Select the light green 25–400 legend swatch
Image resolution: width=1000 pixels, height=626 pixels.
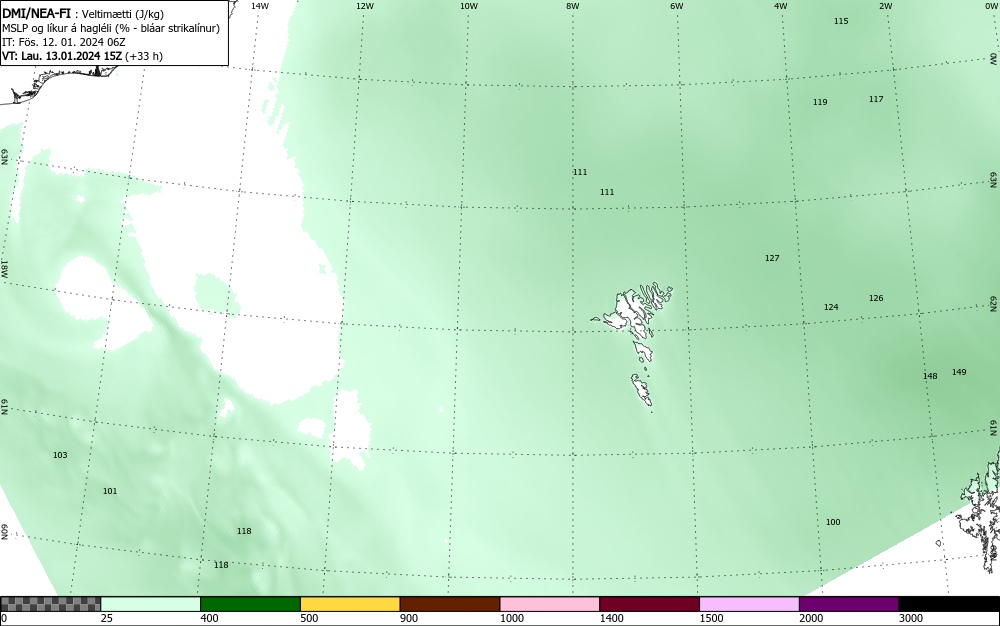tap(151, 604)
